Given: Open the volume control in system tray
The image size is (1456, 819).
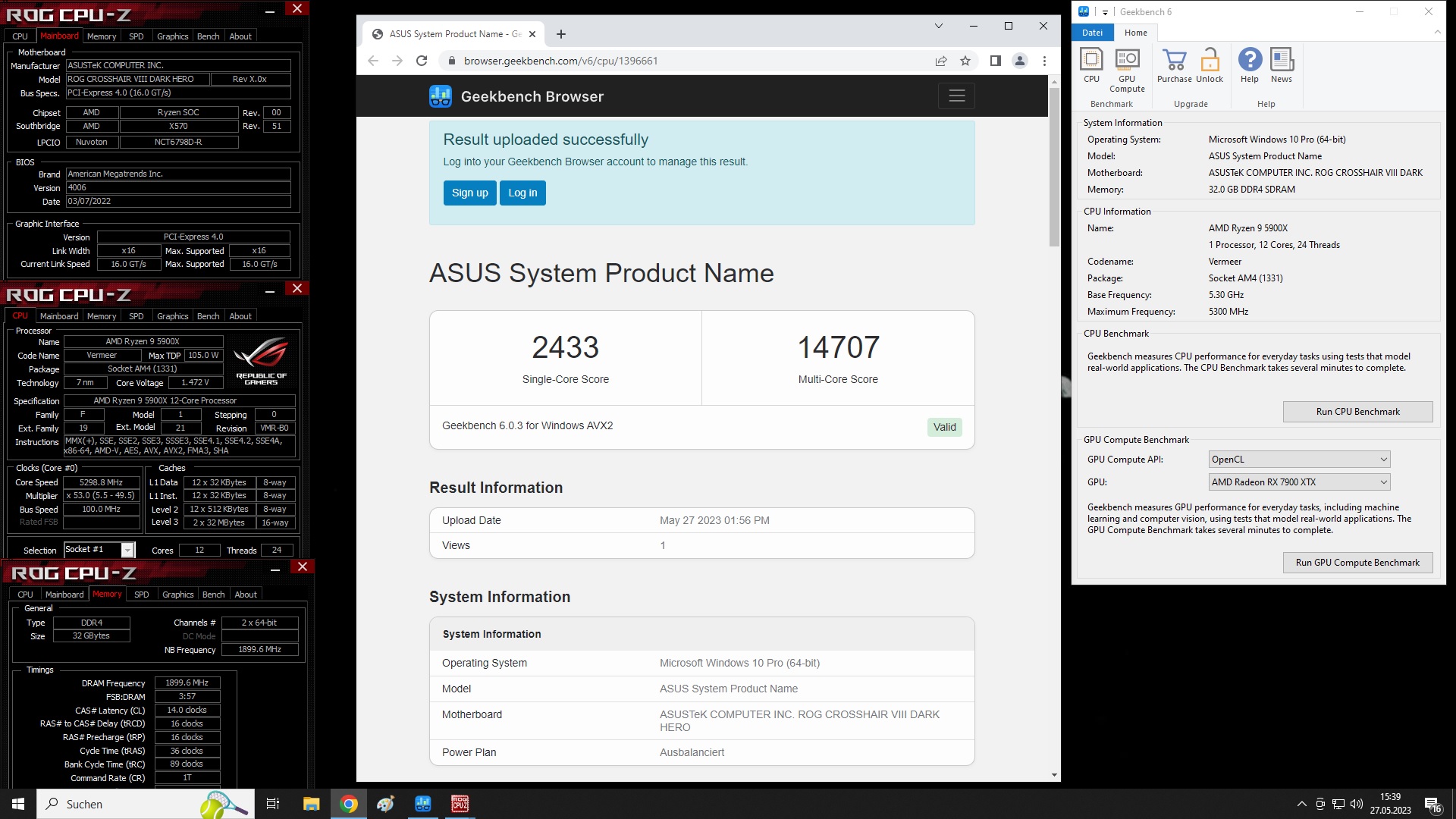Looking at the screenshot, I should tap(1357, 804).
